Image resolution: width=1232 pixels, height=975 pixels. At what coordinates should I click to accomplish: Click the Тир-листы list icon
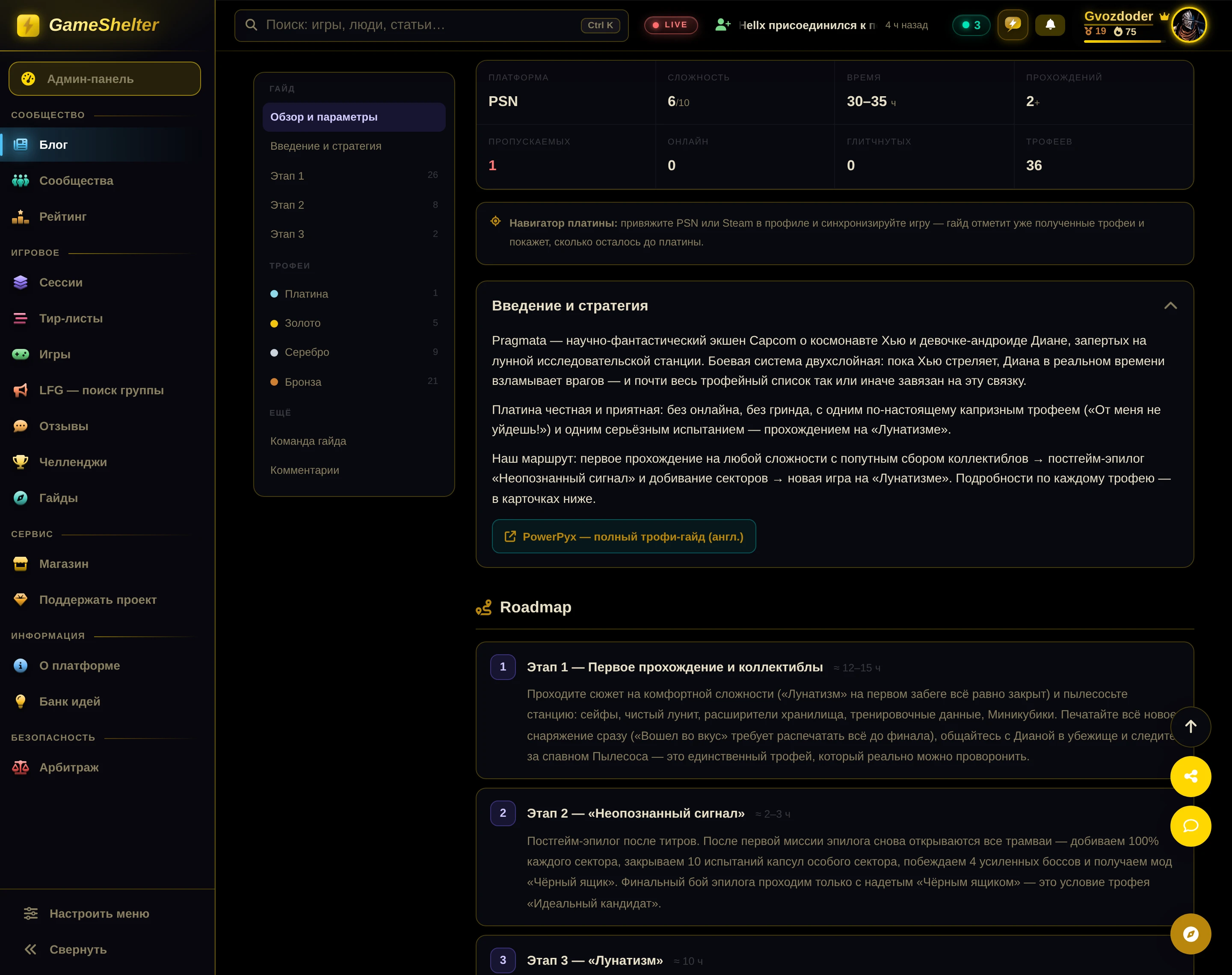[x=21, y=319]
